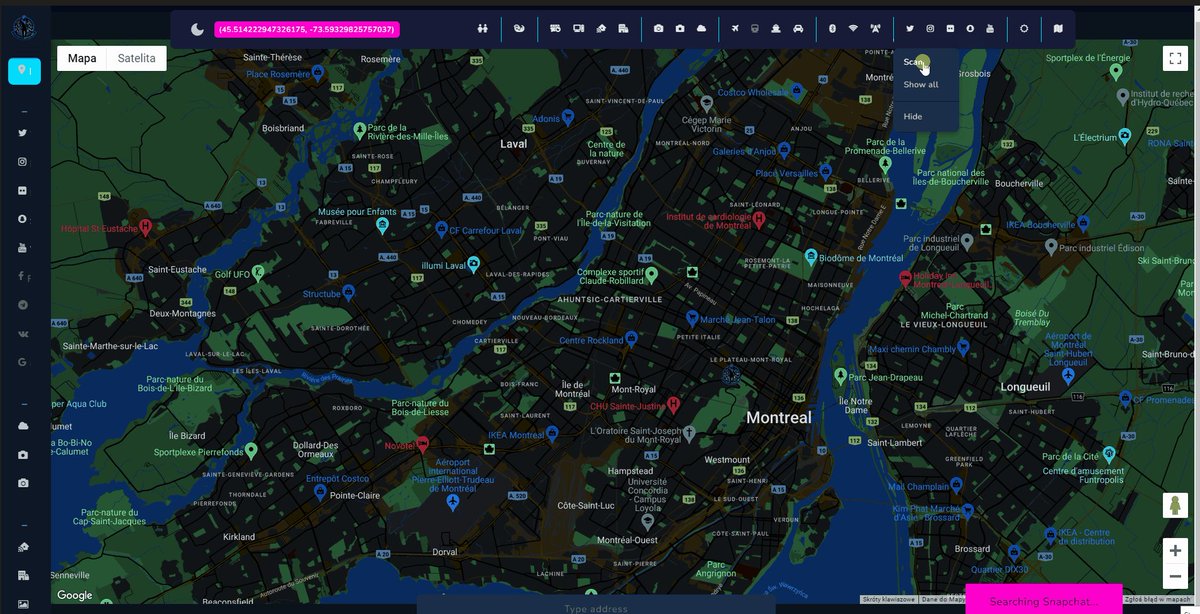Image resolution: width=1200 pixels, height=614 pixels.
Task: Click the Centre Rockland map label
Action: pos(591,341)
